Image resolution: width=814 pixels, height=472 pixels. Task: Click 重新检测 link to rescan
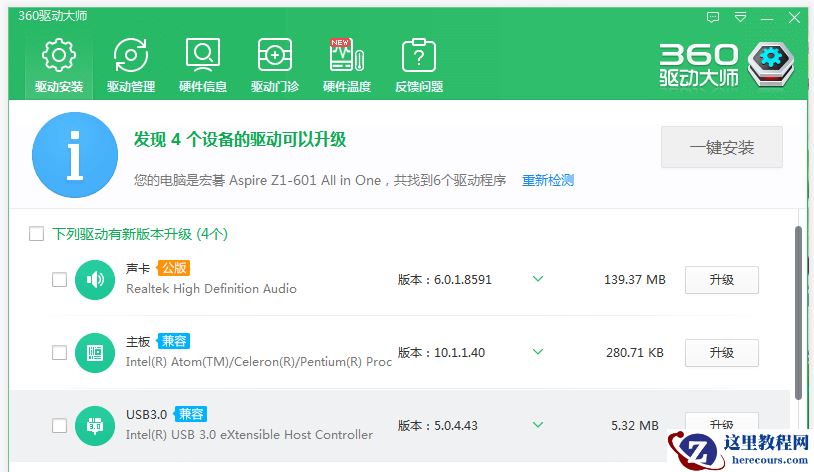tap(548, 181)
